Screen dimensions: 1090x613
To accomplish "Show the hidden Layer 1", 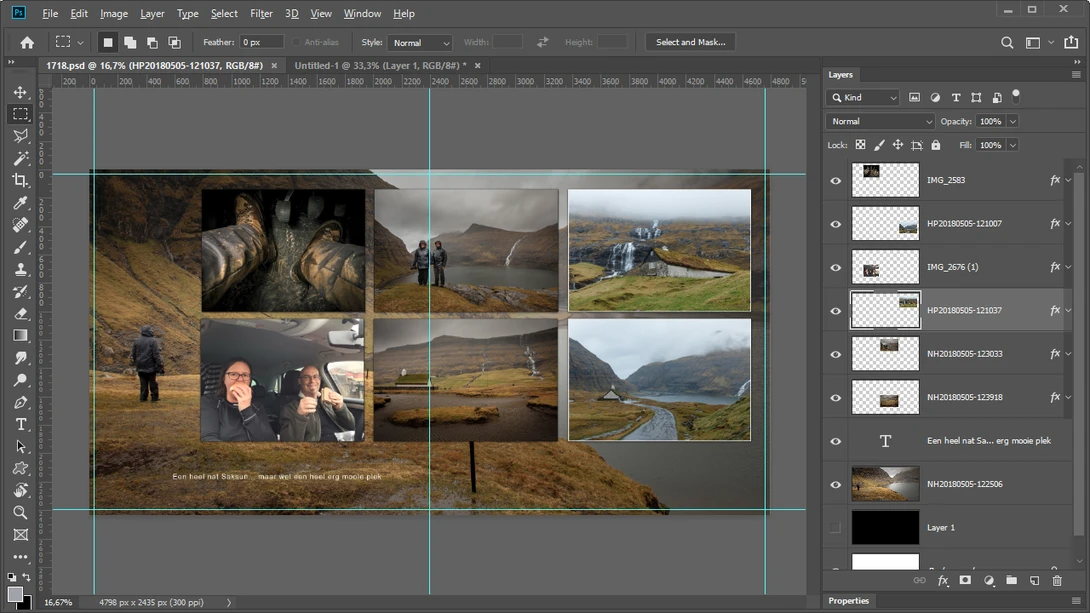I will [836, 528].
